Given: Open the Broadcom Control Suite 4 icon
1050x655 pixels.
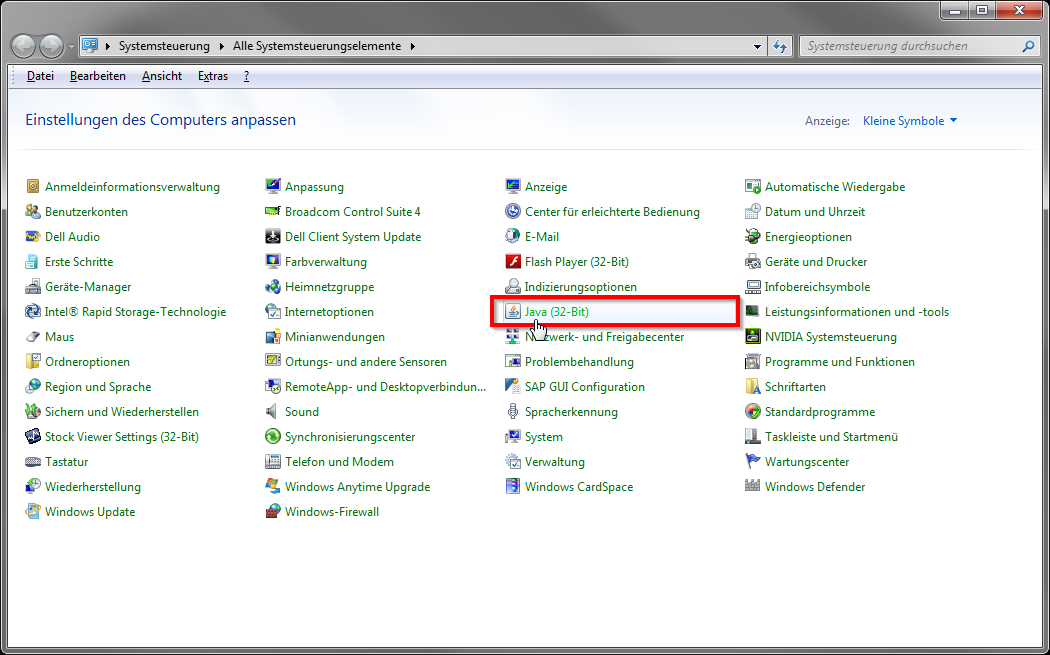Looking at the screenshot, I should point(273,212).
